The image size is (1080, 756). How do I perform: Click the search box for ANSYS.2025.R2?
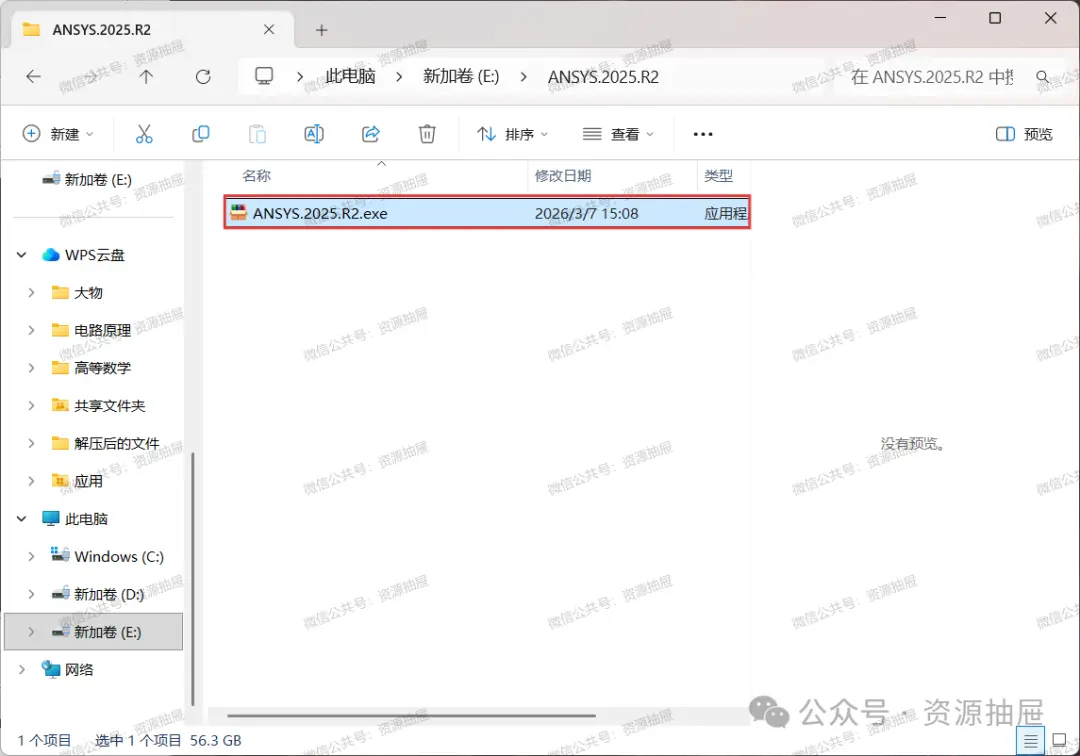pyautogui.click(x=949, y=77)
